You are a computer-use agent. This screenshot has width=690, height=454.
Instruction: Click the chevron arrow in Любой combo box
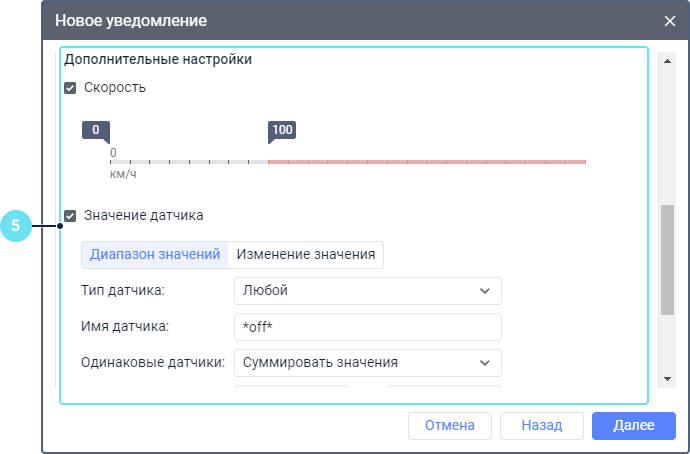pos(485,291)
